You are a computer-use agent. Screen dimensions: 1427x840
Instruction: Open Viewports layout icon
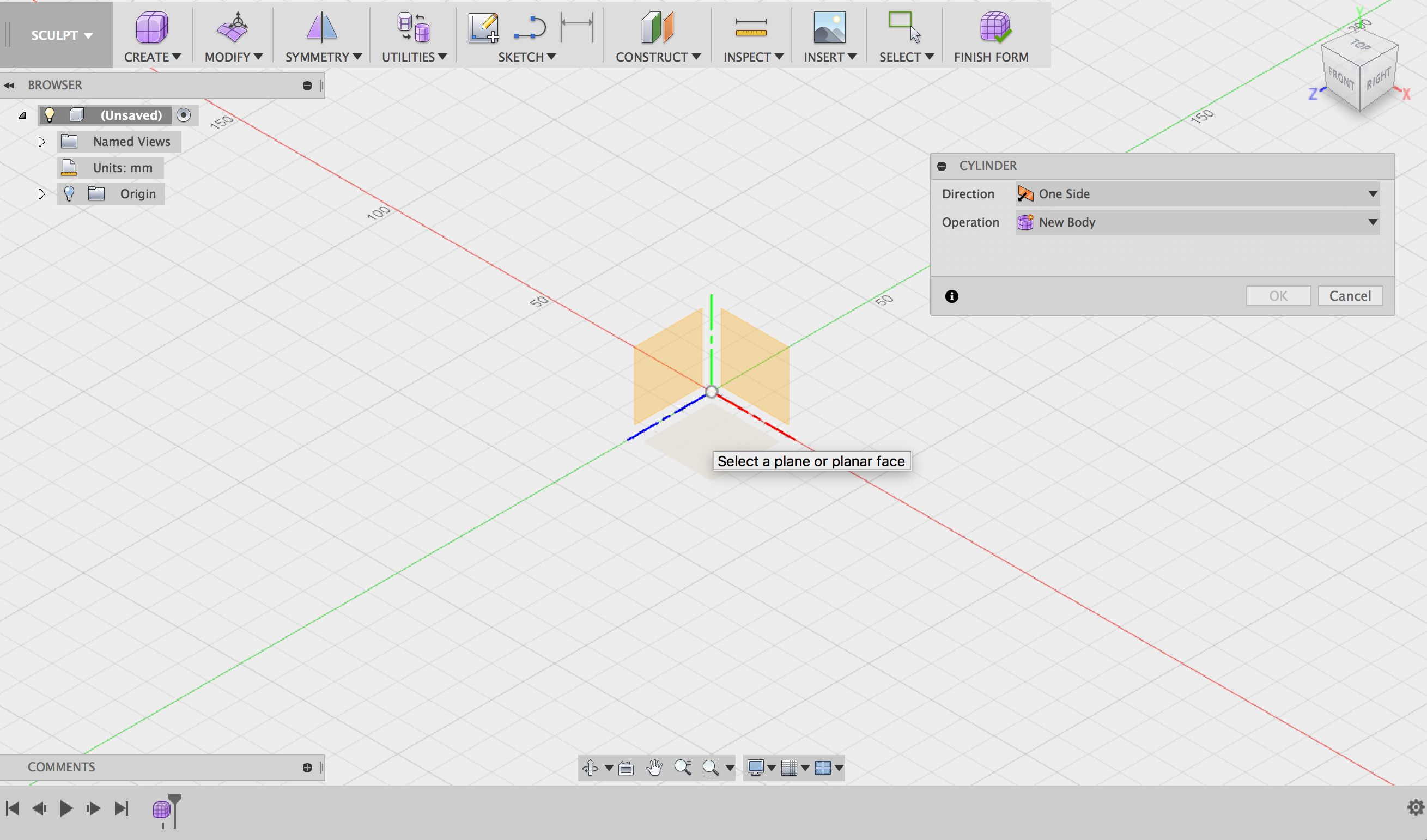pos(823,768)
